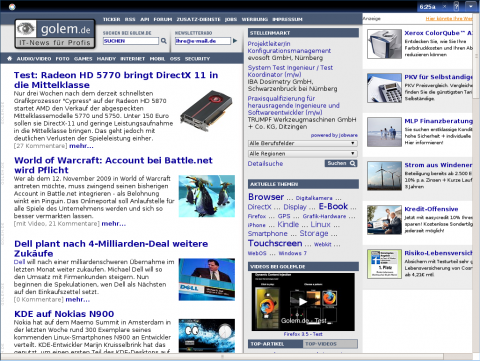This screenshot has height=361, width=480.
Task: Open the KDE auf Nokias N900 headline
Action: pyautogui.click(x=64, y=314)
